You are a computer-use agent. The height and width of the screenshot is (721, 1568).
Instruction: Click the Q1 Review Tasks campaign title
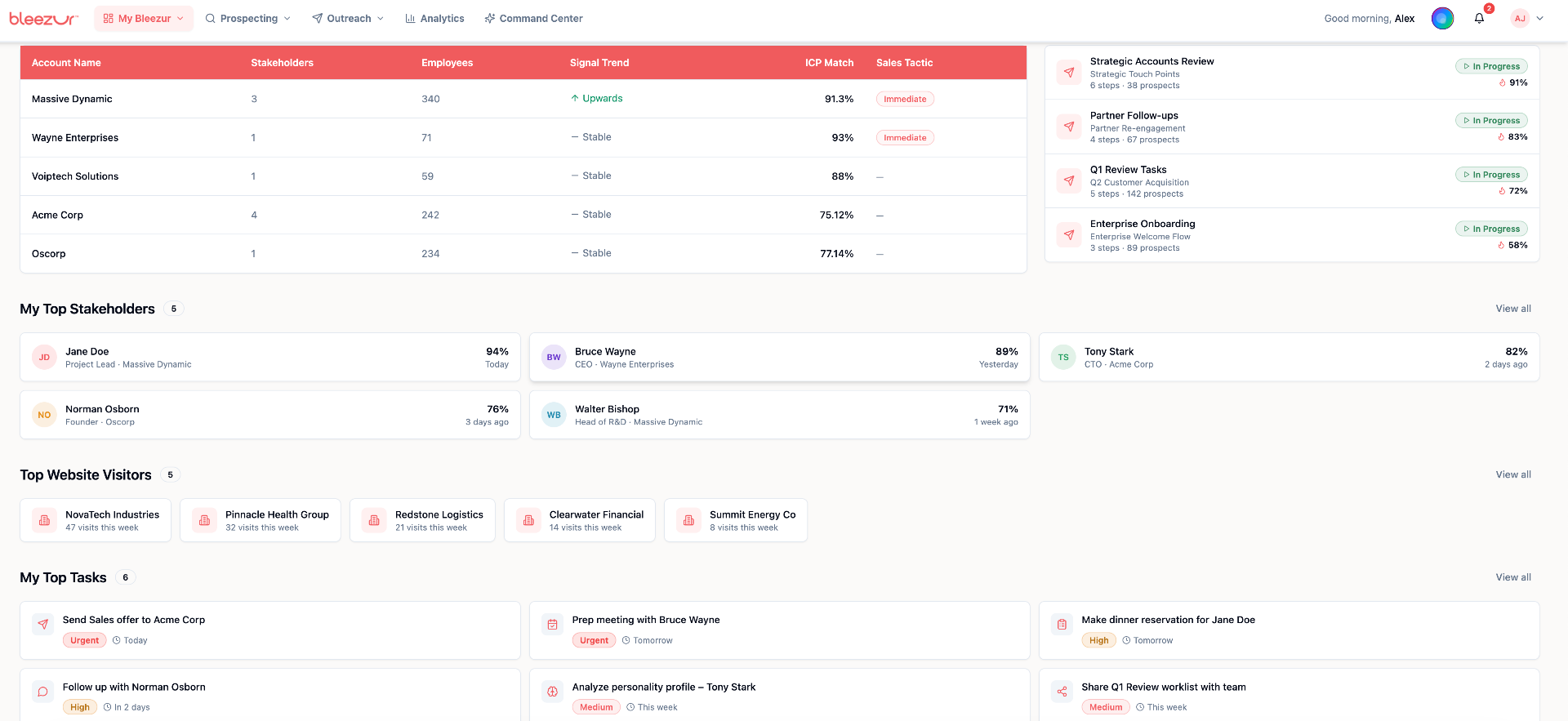click(x=1128, y=170)
